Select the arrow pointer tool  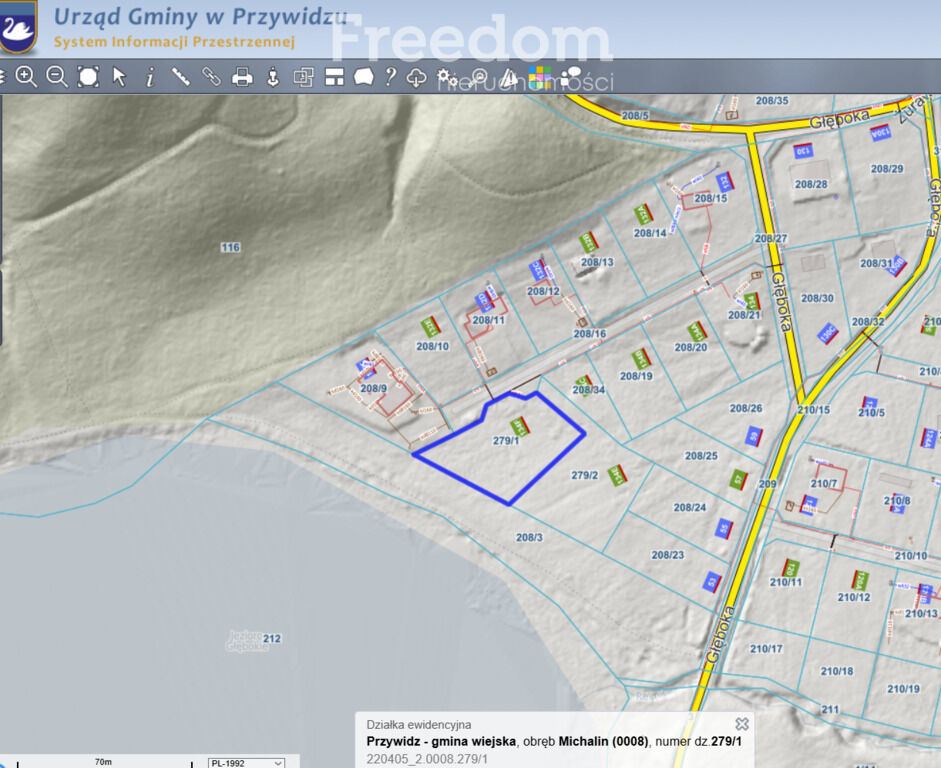(x=119, y=77)
